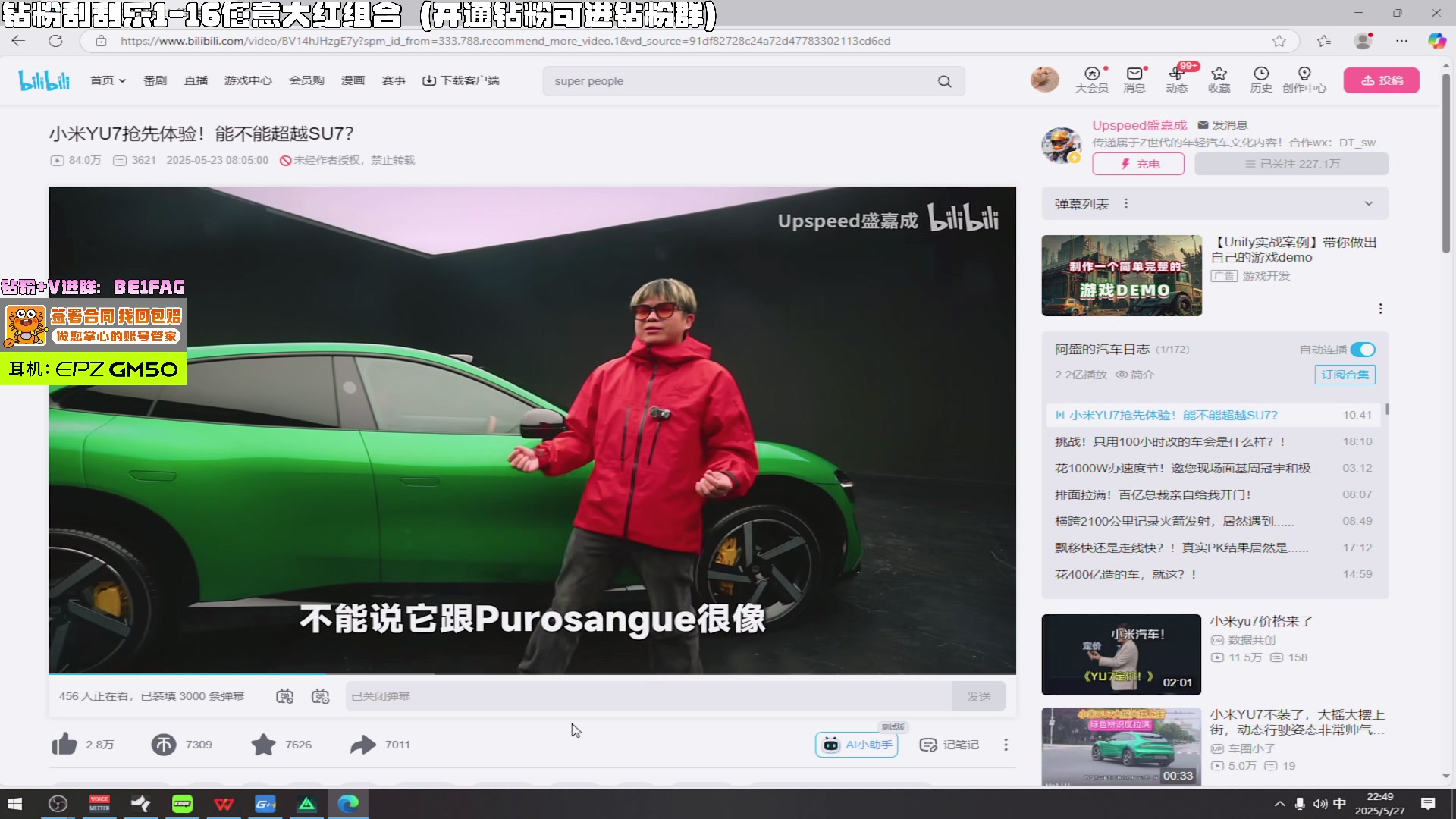
Task: Open 消息 messages icon
Action: click(1134, 79)
